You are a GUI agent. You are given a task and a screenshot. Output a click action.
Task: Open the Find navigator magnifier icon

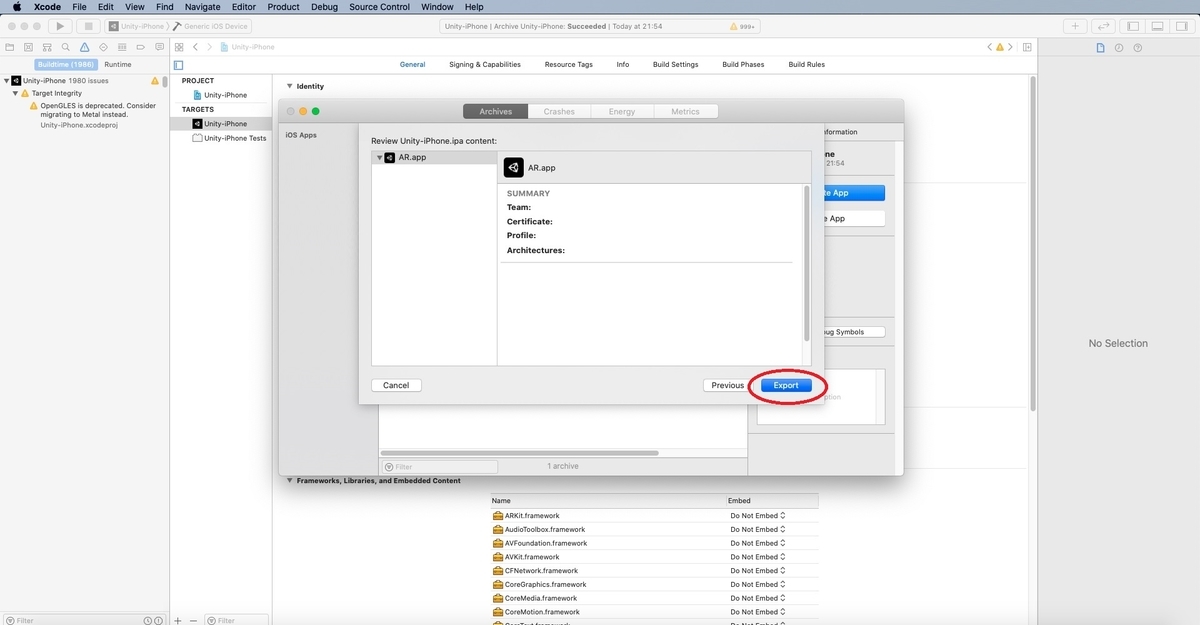point(66,47)
